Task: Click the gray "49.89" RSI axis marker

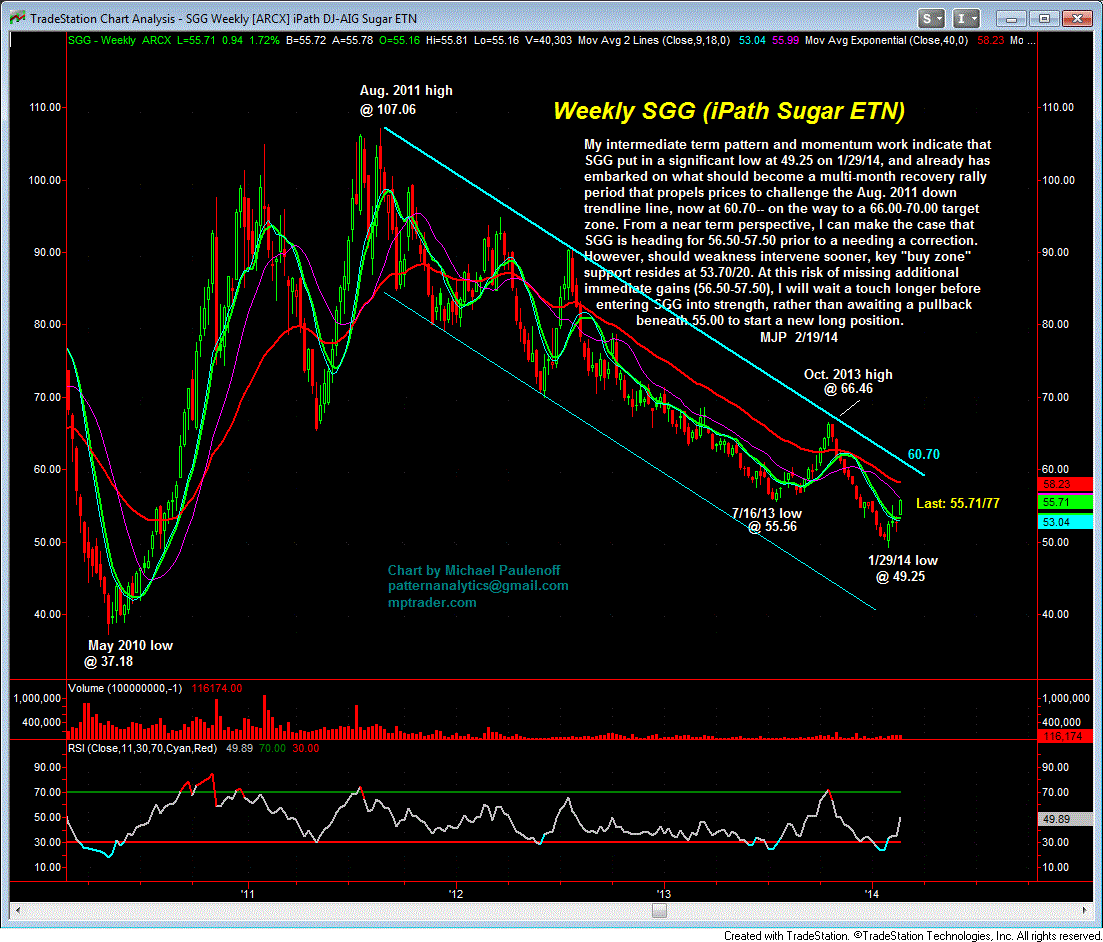Action: point(1064,819)
